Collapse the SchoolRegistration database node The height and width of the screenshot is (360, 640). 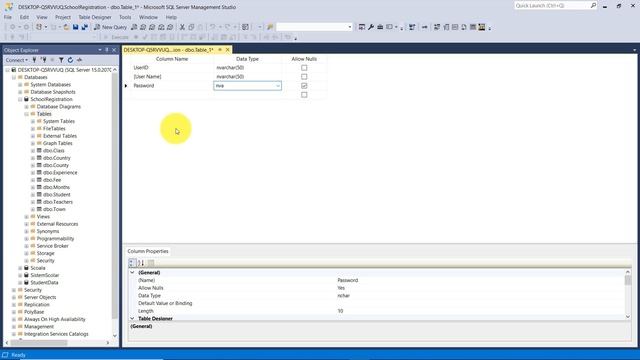coord(20,99)
